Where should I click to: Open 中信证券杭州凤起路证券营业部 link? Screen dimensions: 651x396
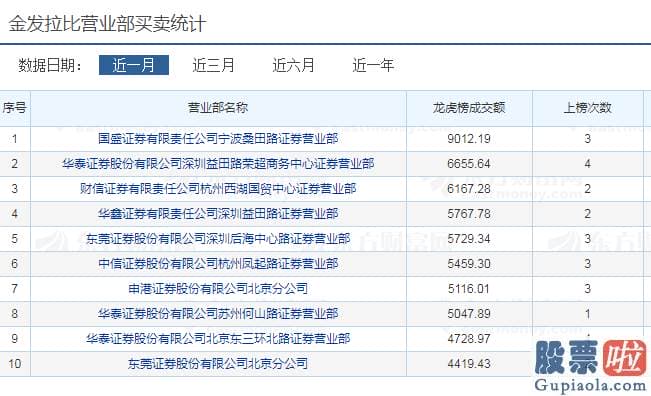pyautogui.click(x=218, y=264)
